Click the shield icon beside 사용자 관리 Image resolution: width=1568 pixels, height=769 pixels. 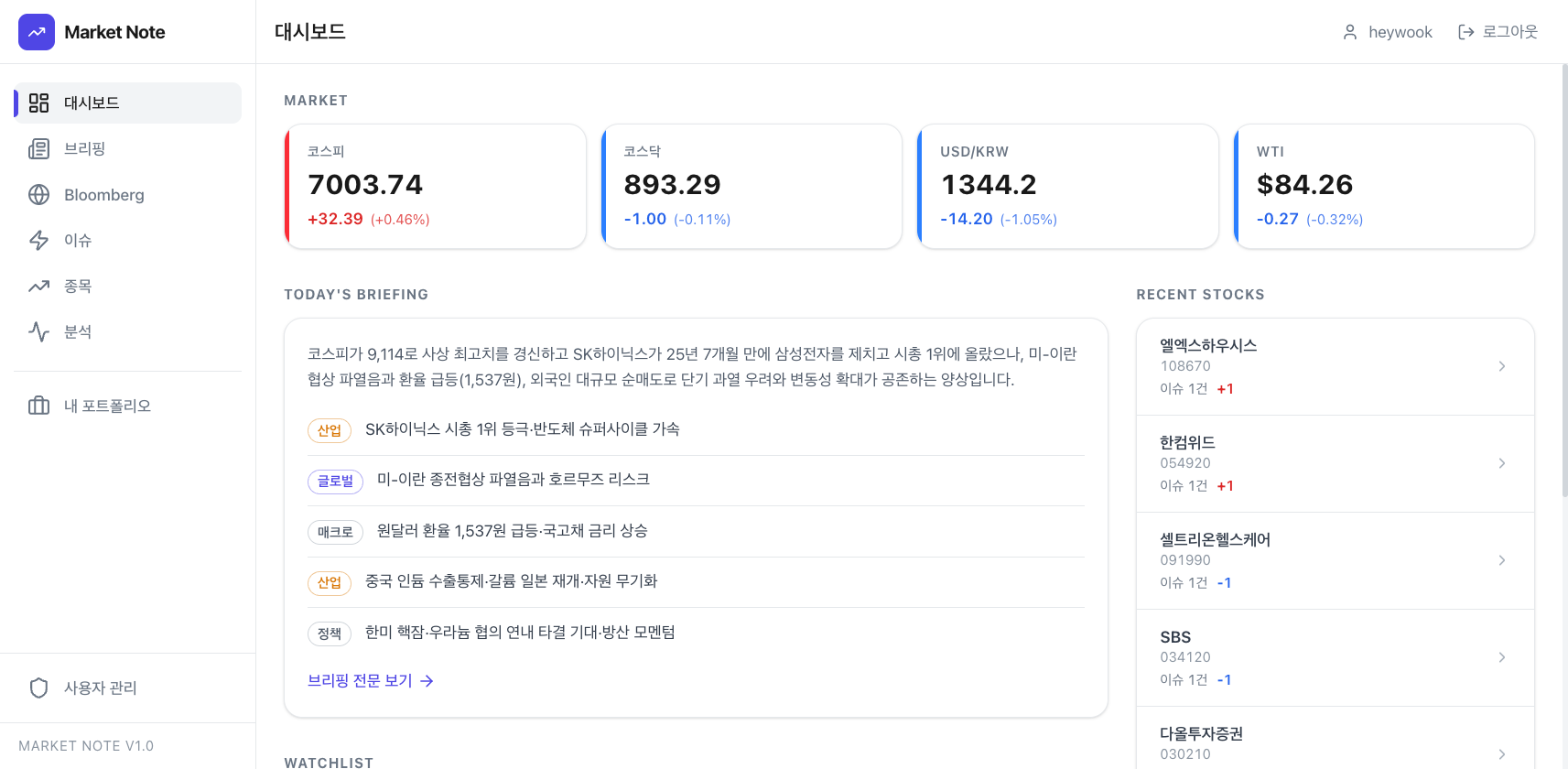click(x=38, y=688)
